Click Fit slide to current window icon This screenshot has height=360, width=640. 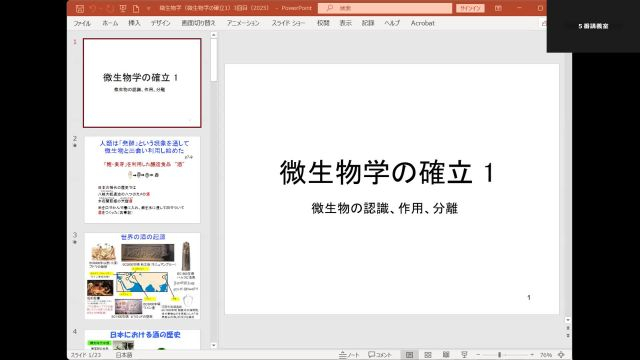click(x=562, y=355)
